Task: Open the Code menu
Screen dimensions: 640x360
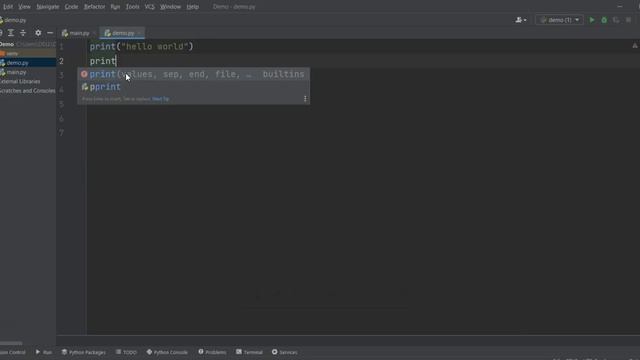Action: [71, 7]
